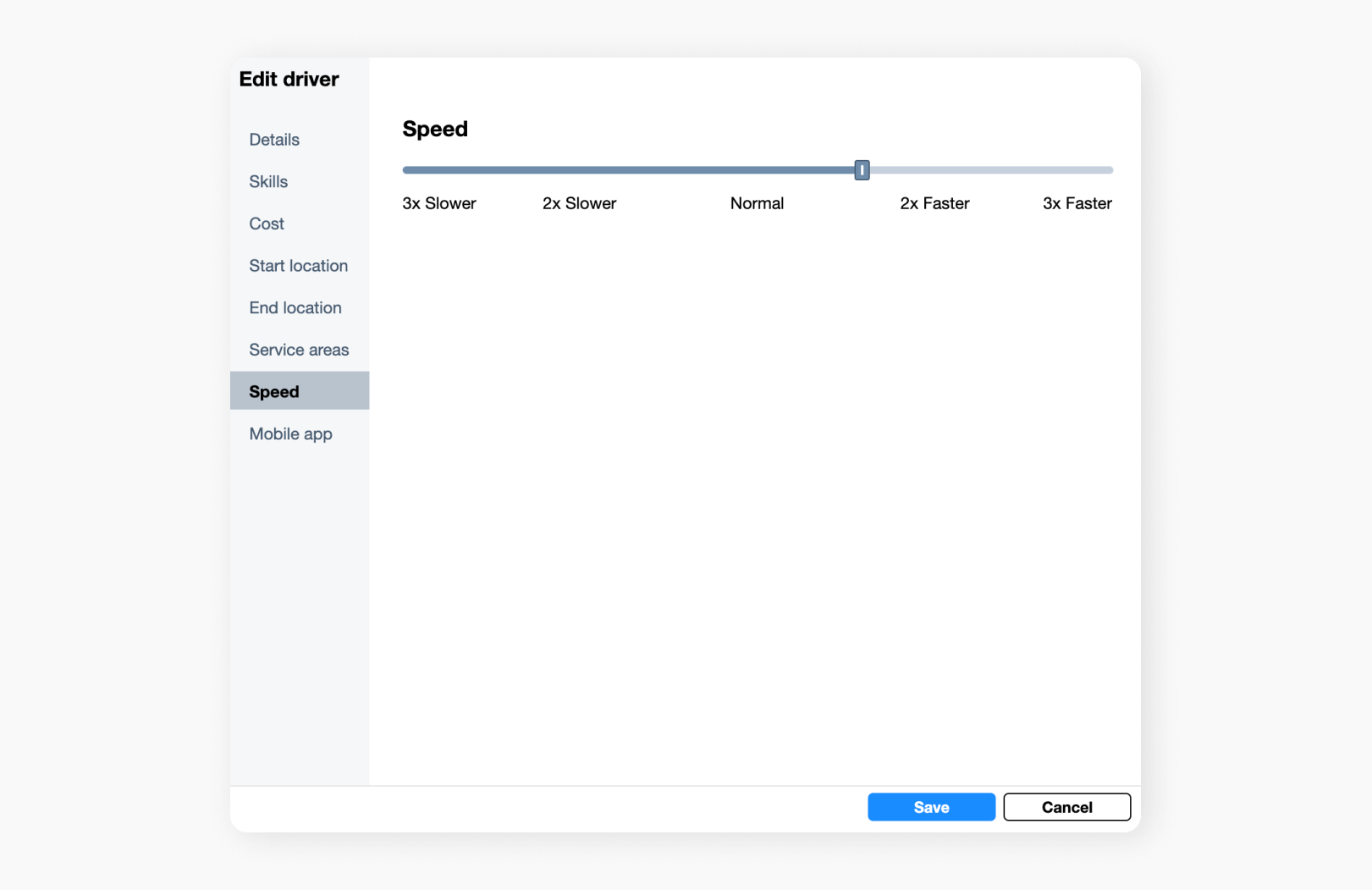1372x890 pixels.
Task: Click the Speed heading in main panel
Action: pyautogui.click(x=435, y=129)
